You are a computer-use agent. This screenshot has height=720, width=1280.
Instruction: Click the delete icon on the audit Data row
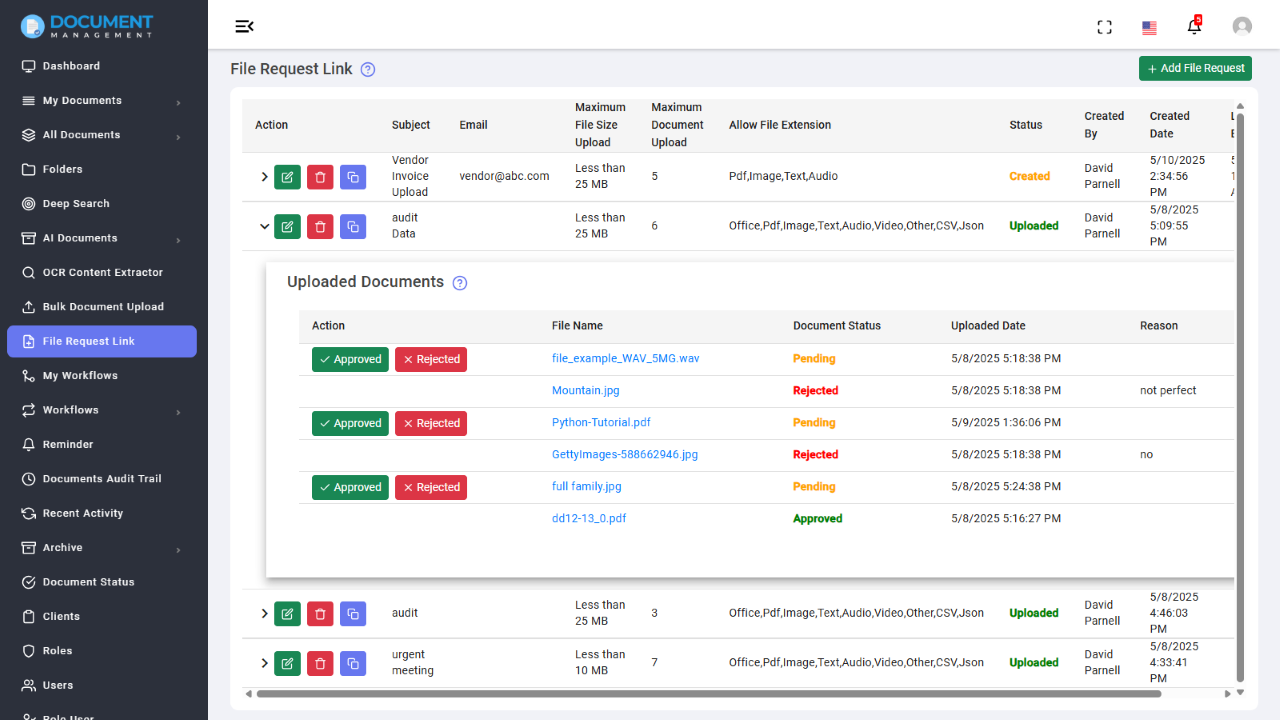[320, 226]
